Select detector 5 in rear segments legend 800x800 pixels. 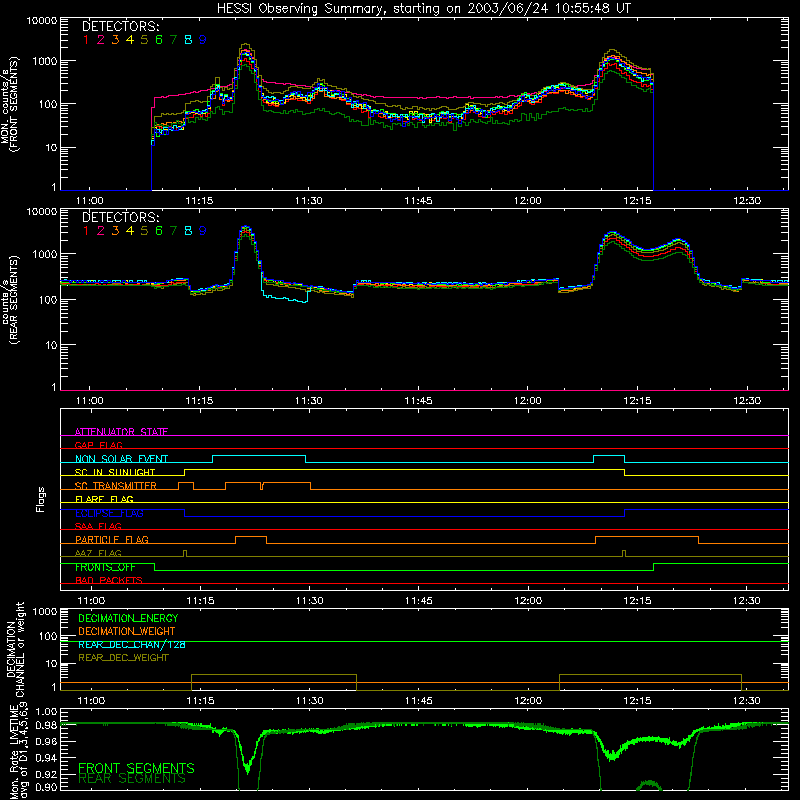[144, 231]
